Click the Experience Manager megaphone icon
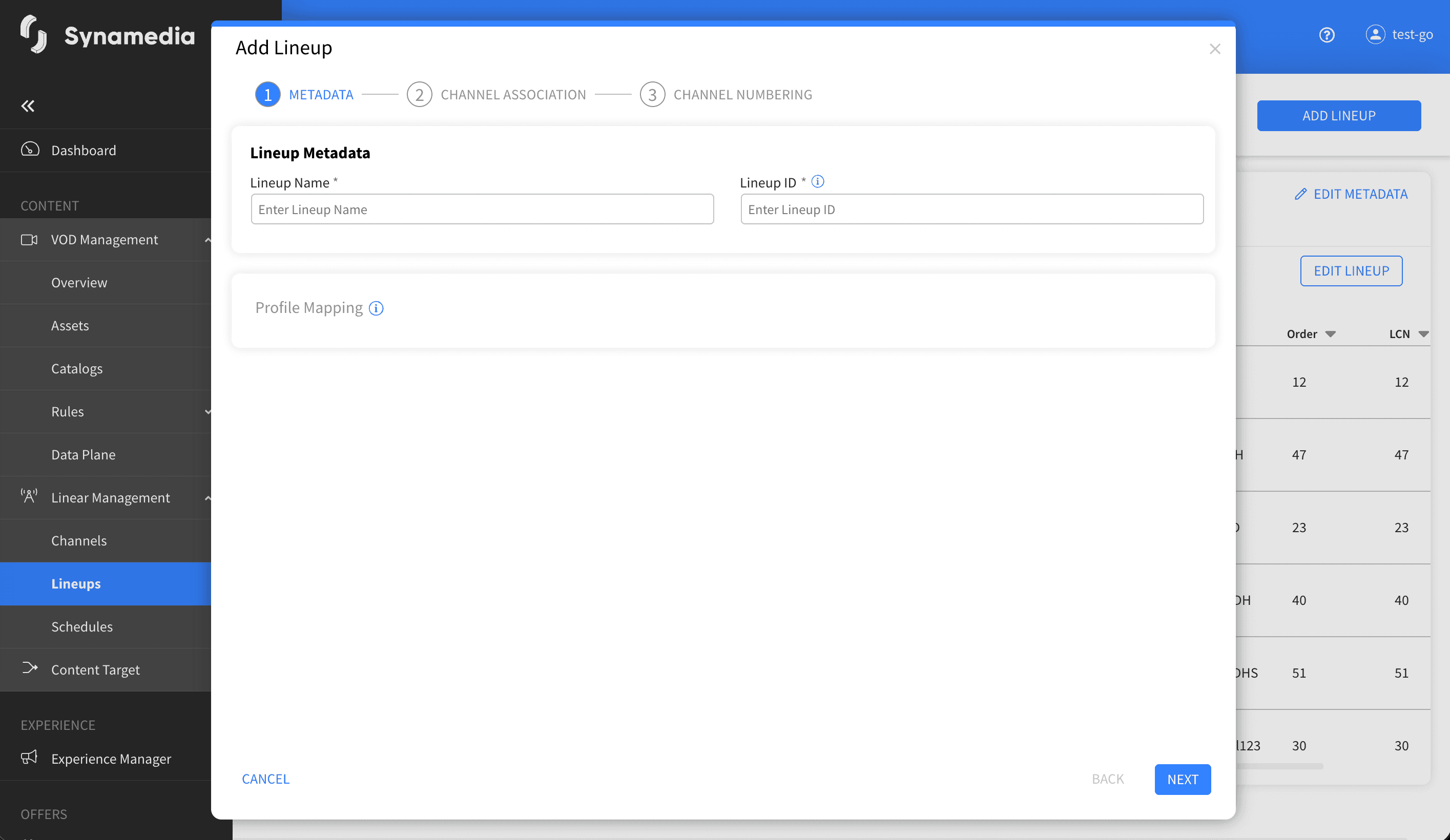Screen dimensions: 1450x840 29,757
